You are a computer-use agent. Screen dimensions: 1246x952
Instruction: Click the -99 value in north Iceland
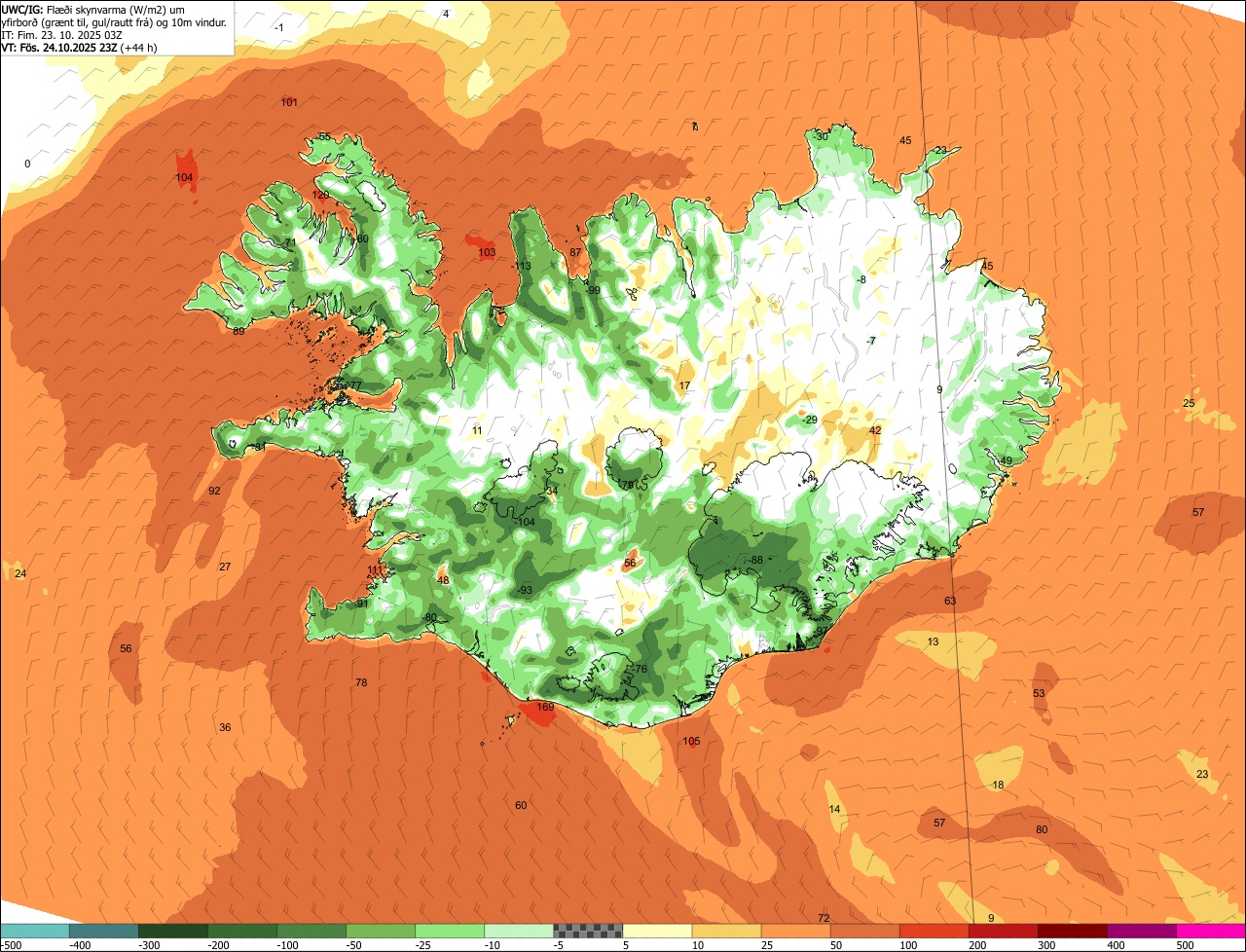click(x=593, y=290)
